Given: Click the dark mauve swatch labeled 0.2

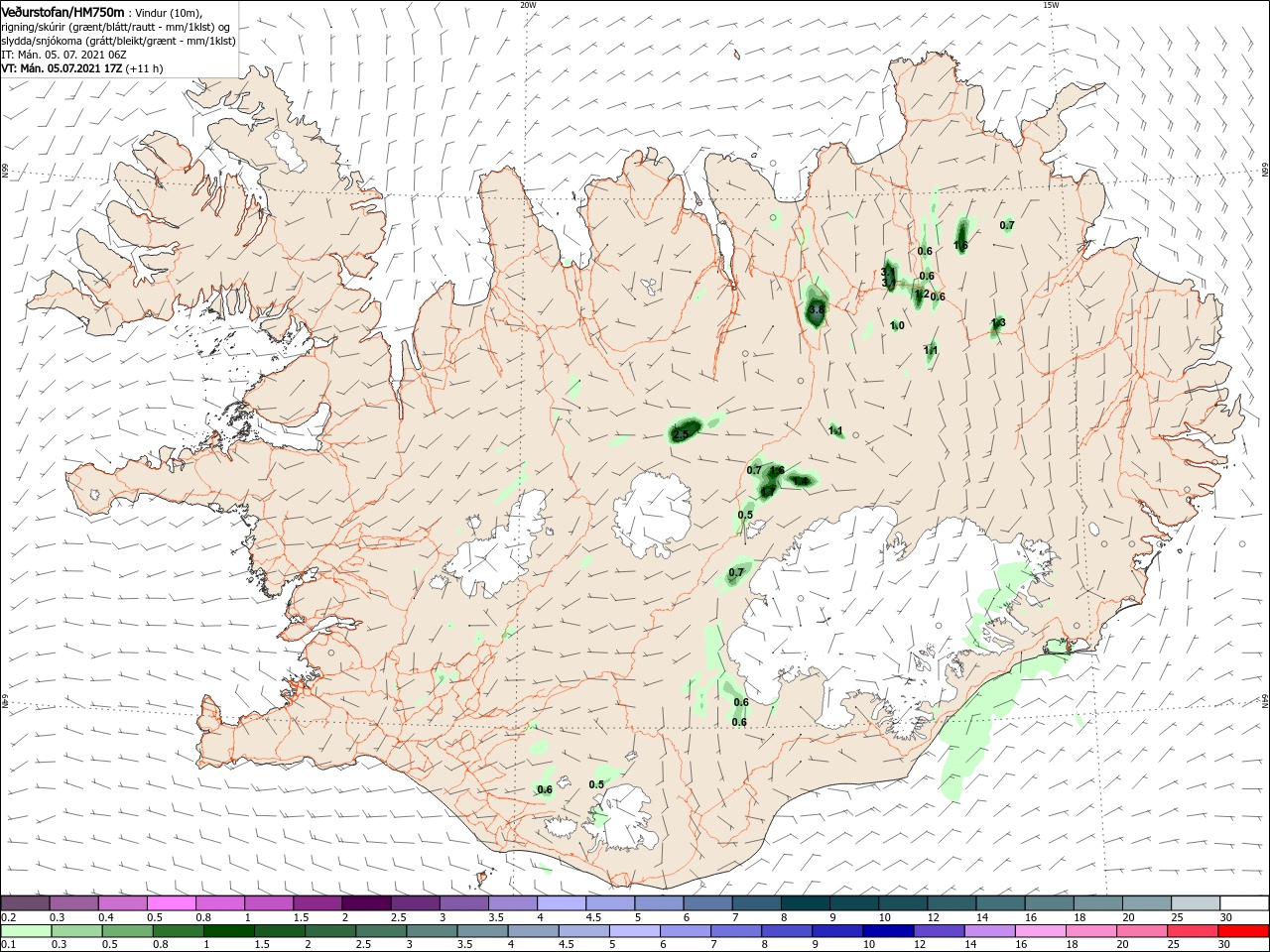Looking at the screenshot, I should [x=25, y=903].
